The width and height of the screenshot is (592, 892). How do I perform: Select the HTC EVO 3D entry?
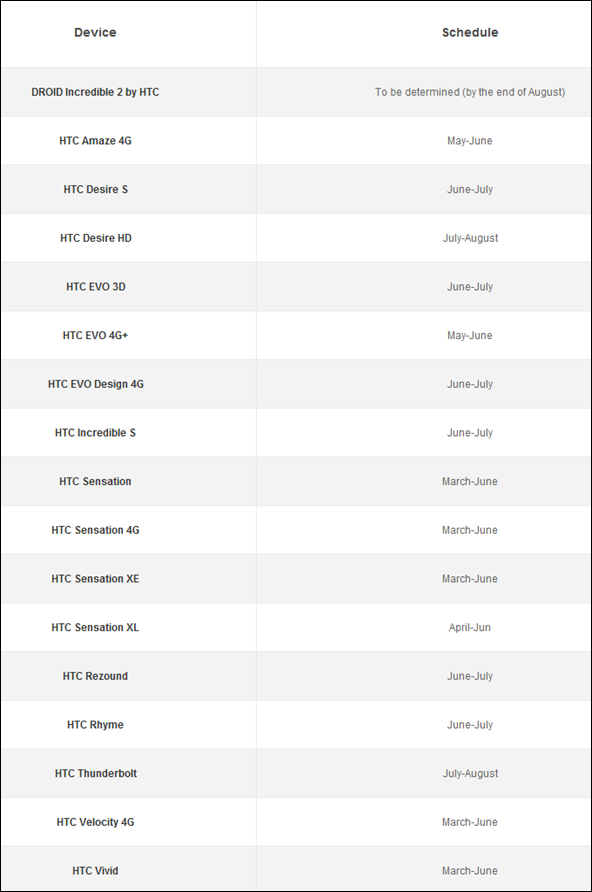[96, 287]
